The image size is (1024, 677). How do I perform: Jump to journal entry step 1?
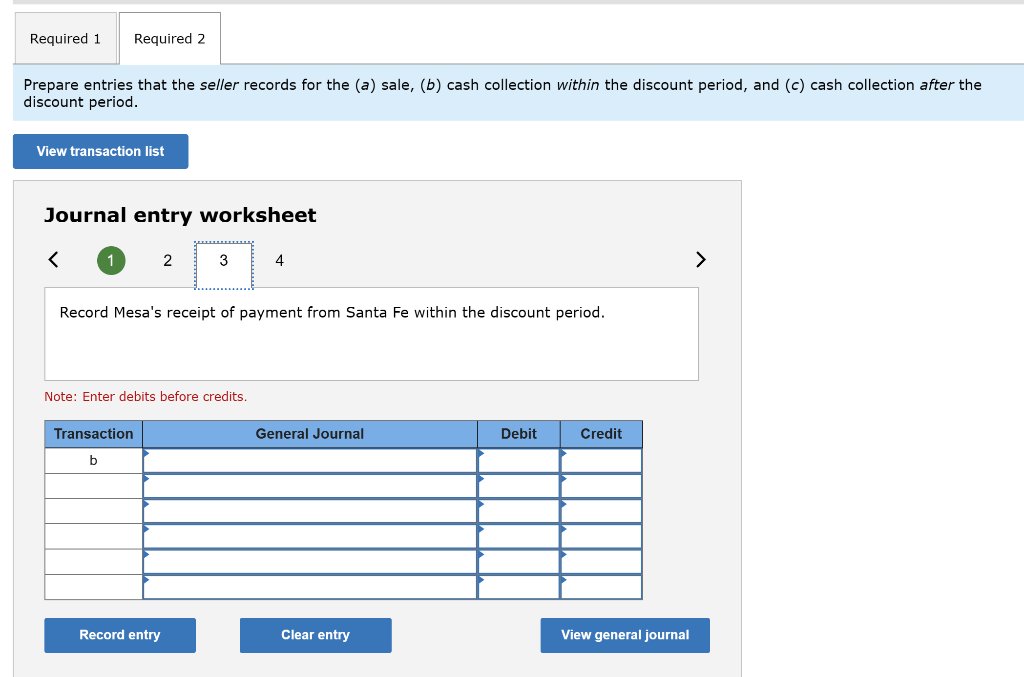(x=111, y=260)
